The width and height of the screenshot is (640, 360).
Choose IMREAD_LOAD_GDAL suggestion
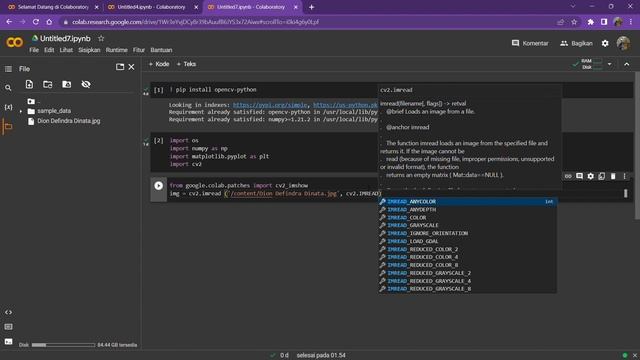pos(467,241)
